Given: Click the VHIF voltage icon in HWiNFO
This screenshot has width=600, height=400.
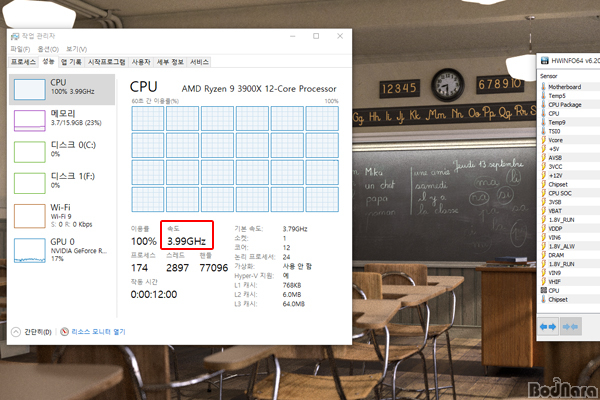Looking at the screenshot, I should [543, 281].
